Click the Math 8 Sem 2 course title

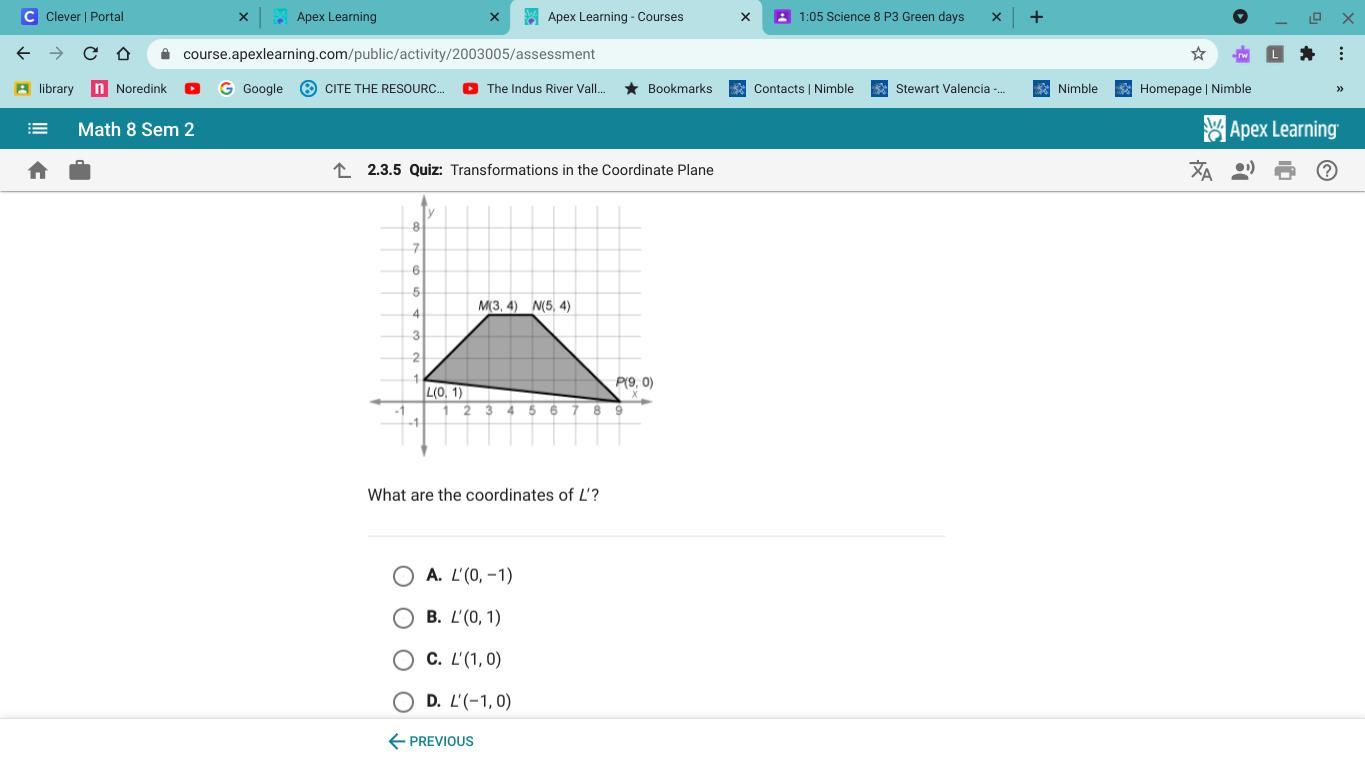coord(136,129)
